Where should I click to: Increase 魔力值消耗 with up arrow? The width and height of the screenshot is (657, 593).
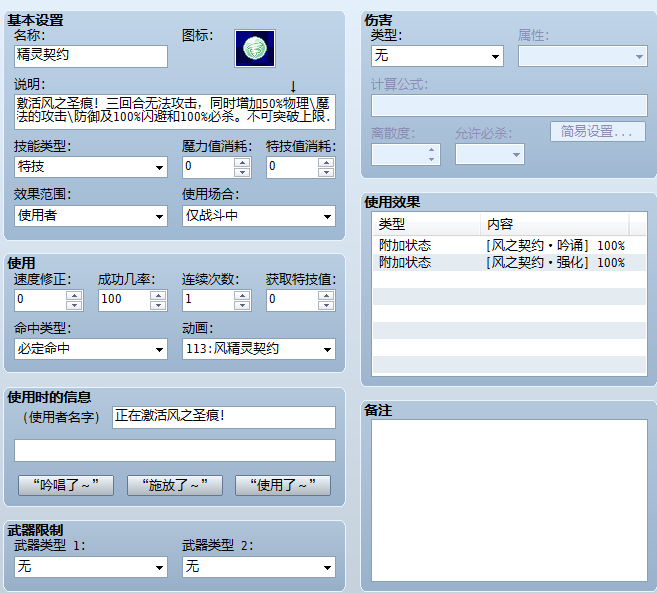click(242, 162)
